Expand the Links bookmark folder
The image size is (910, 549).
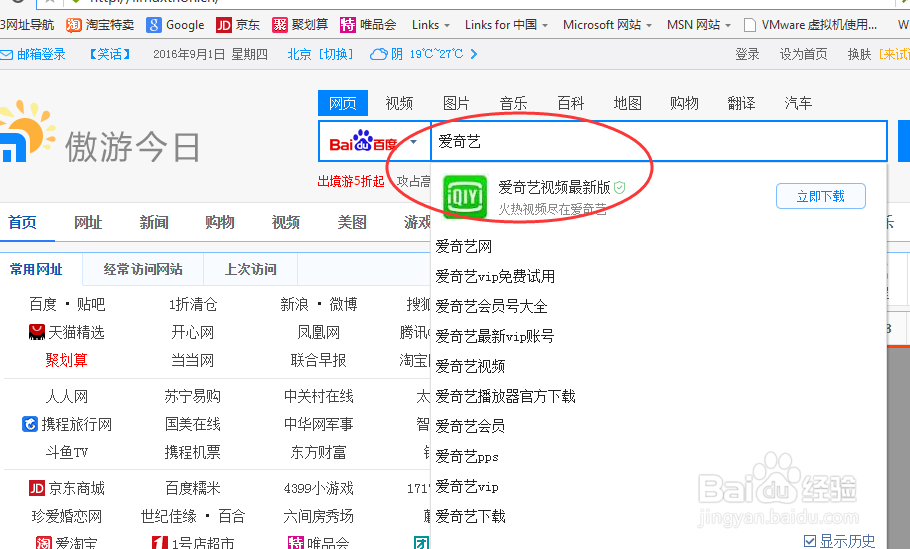coord(431,25)
